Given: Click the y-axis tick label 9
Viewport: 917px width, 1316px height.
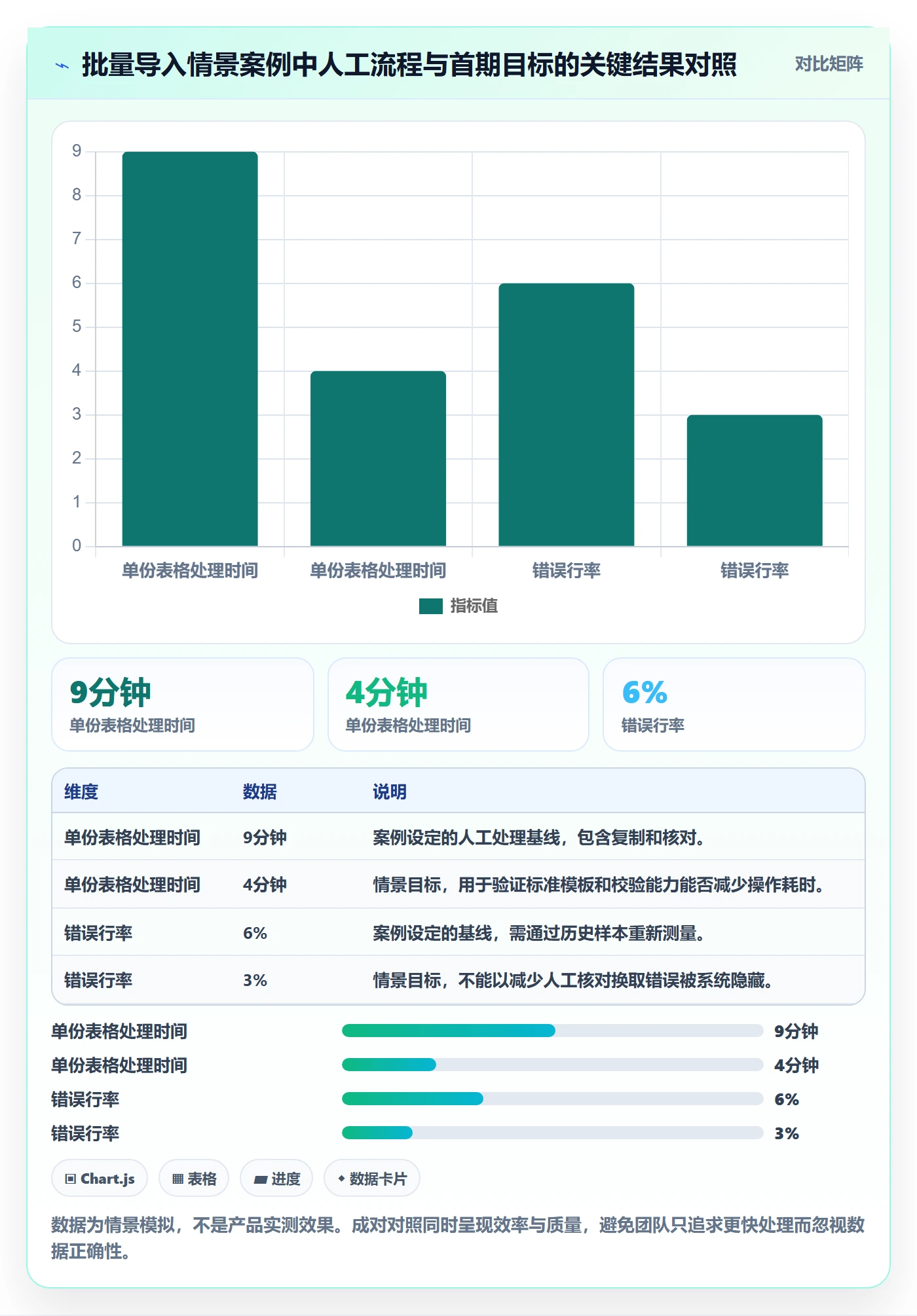Looking at the screenshot, I should [x=77, y=151].
